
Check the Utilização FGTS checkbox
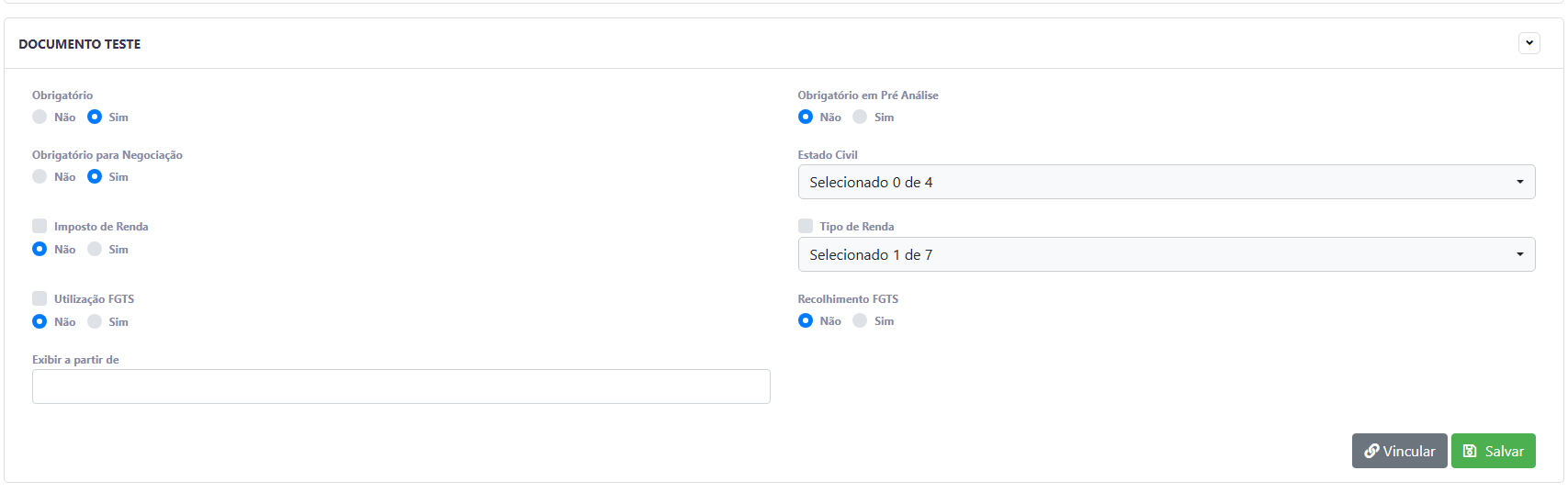point(39,298)
